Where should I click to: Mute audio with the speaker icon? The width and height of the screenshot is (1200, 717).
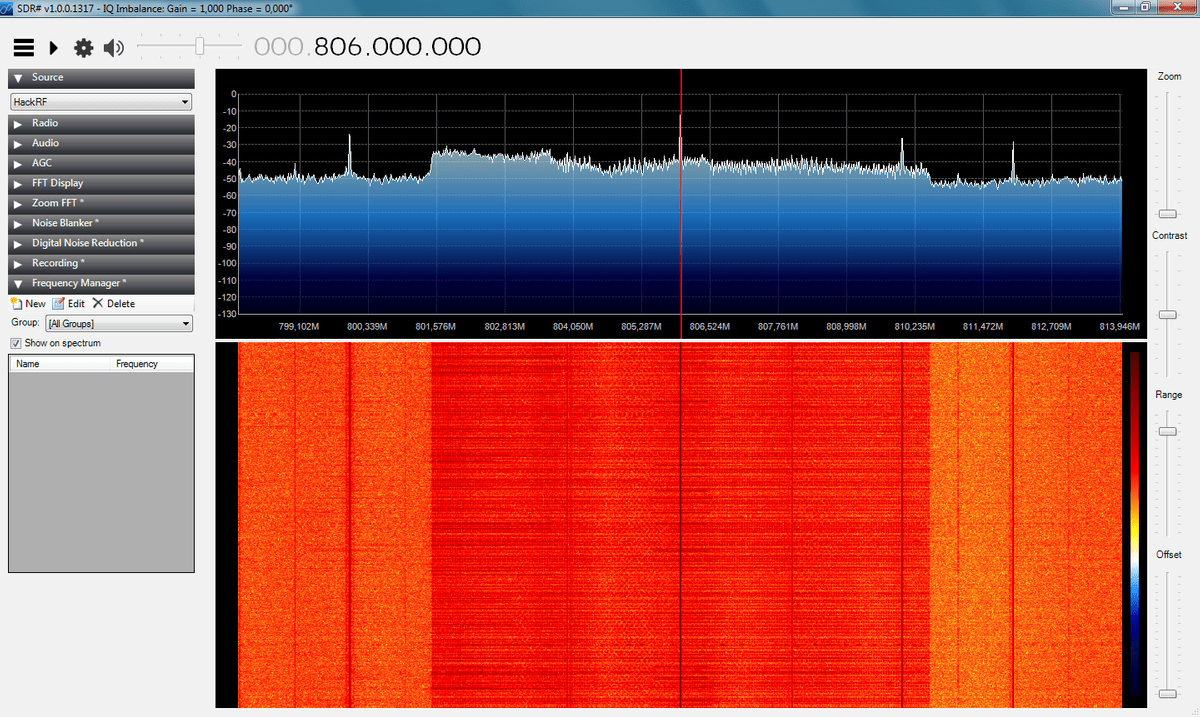tap(113, 47)
